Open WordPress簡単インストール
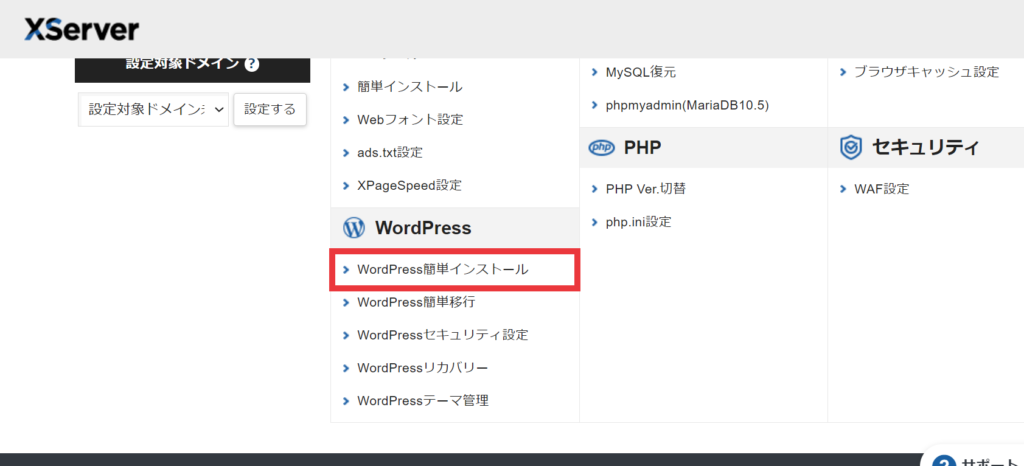Screen dimensions: 1024x466 point(443,269)
